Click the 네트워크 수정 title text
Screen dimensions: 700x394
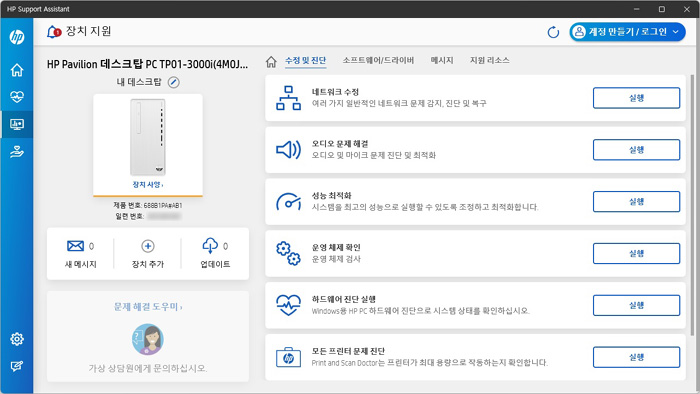pyautogui.click(x=335, y=92)
